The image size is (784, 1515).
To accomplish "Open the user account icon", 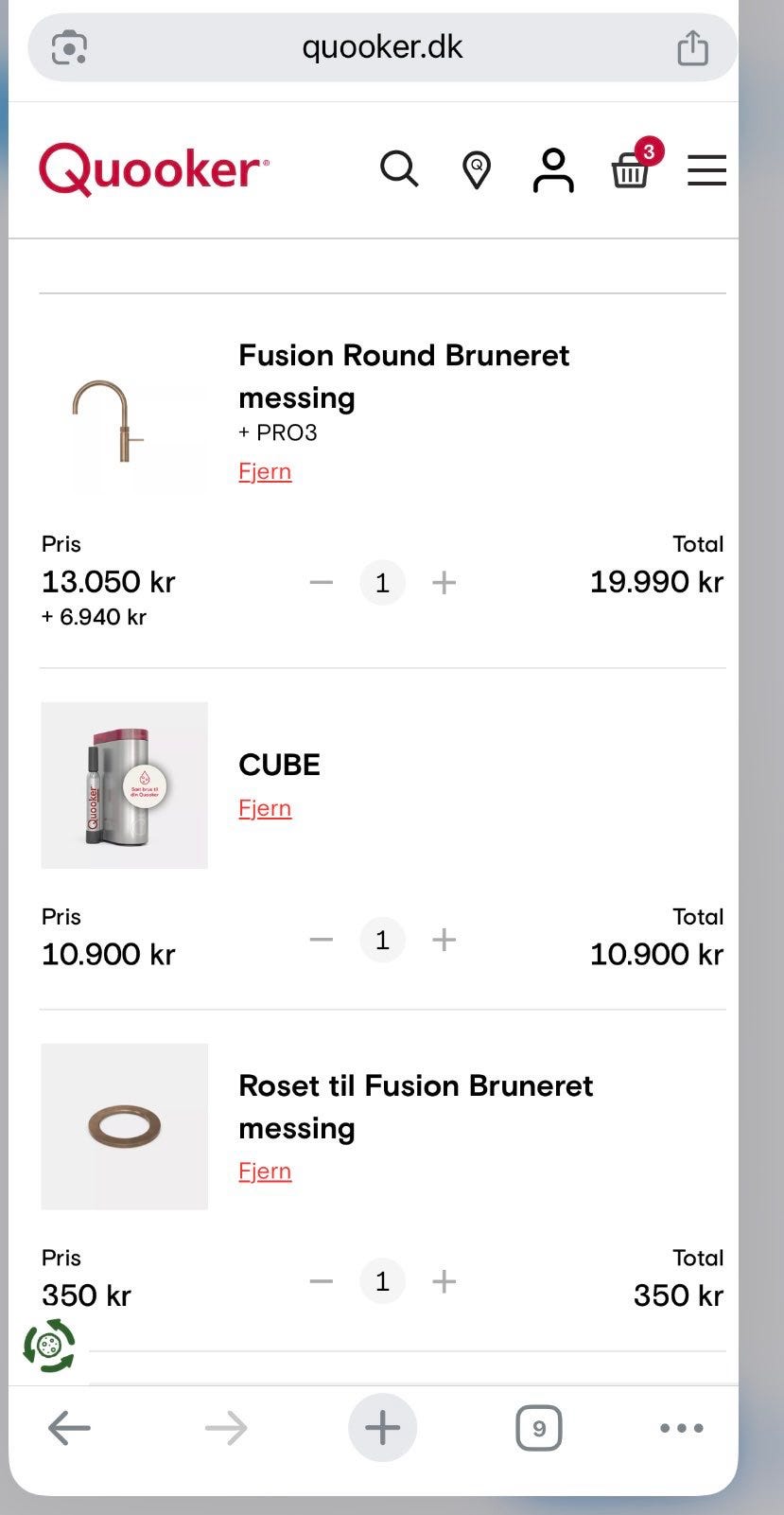I will tap(553, 170).
